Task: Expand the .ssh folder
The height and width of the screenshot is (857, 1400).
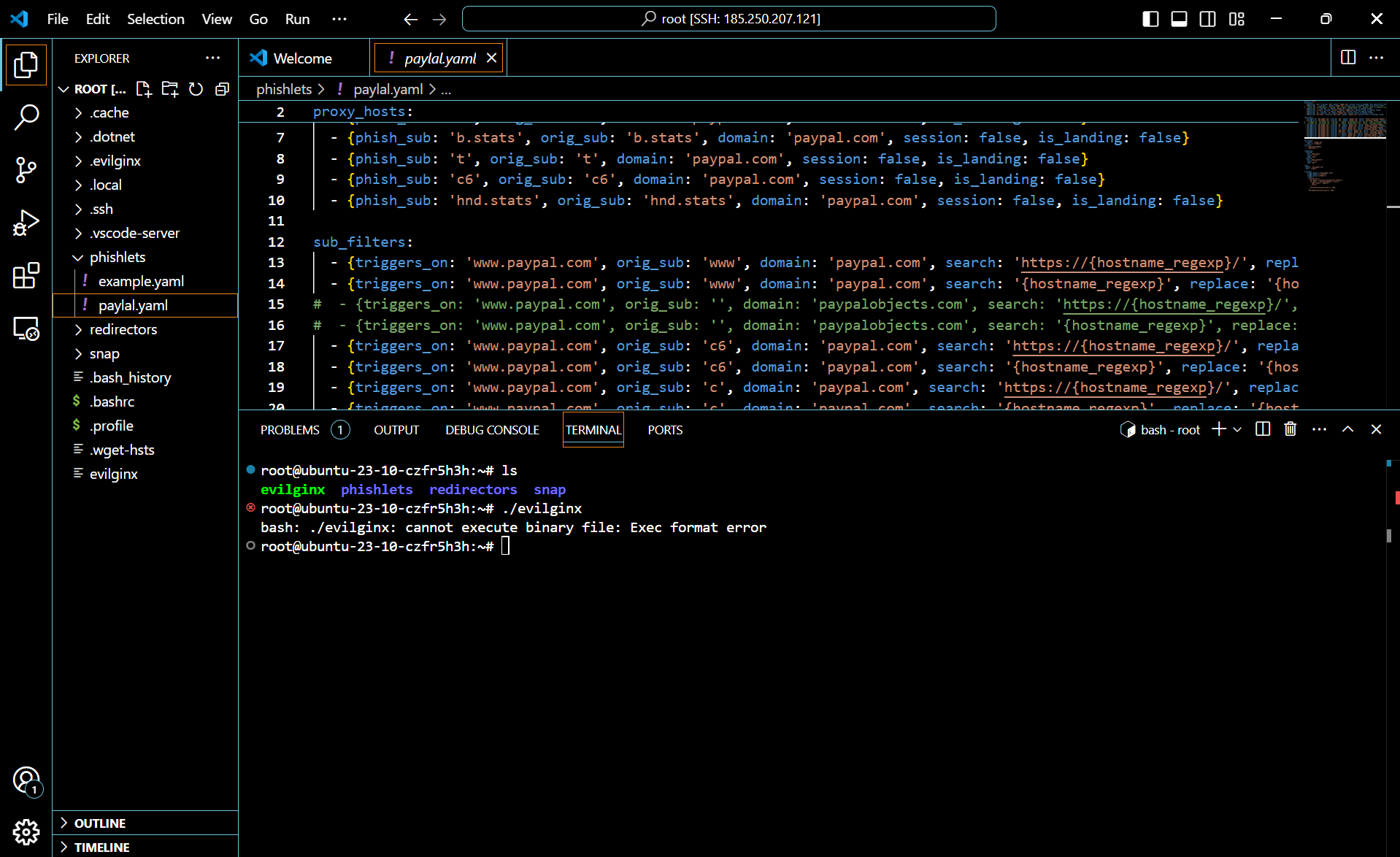Action: point(145,209)
